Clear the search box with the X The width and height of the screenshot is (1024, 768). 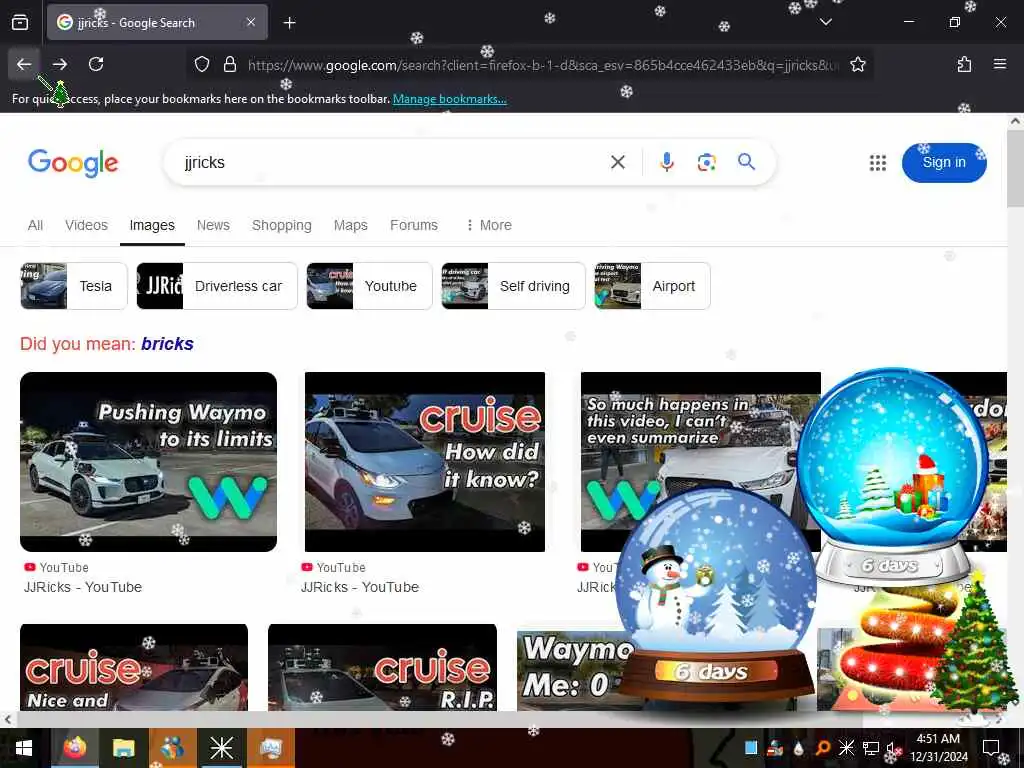[618, 162]
